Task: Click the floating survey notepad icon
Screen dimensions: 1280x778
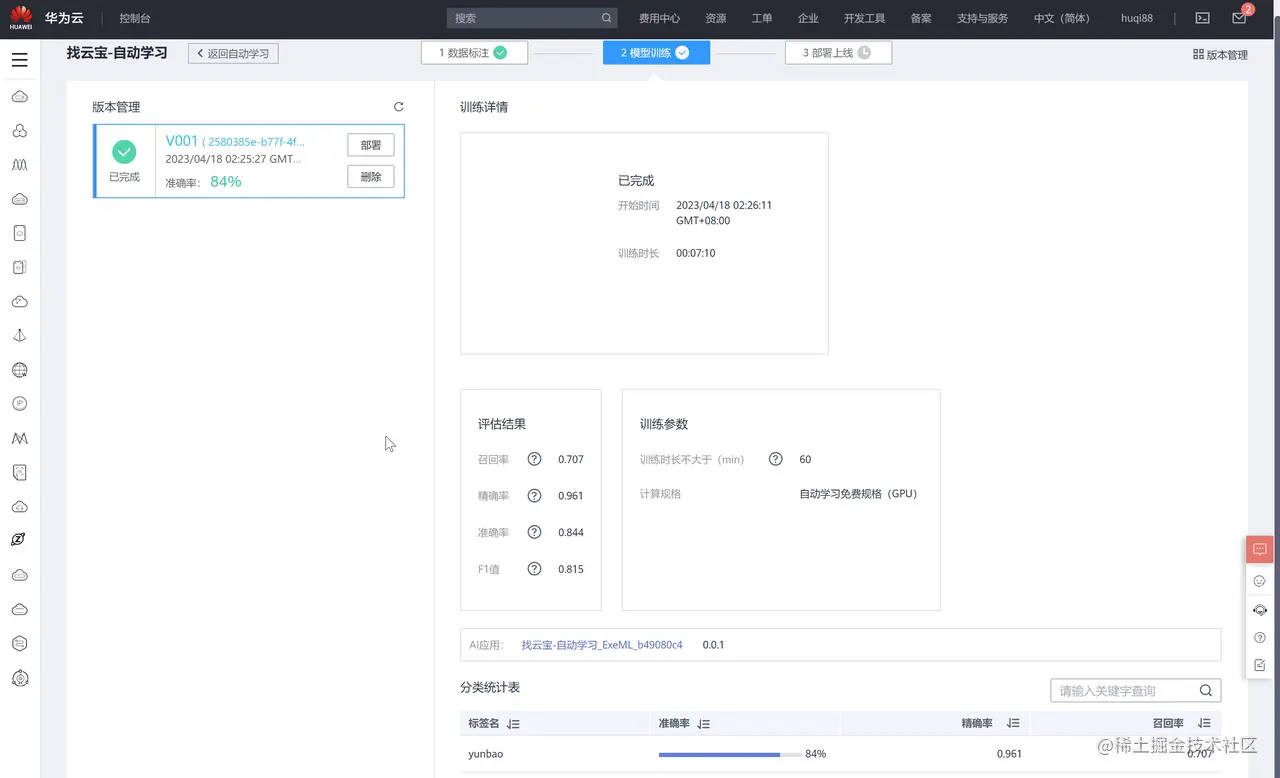Action: click(1259, 665)
